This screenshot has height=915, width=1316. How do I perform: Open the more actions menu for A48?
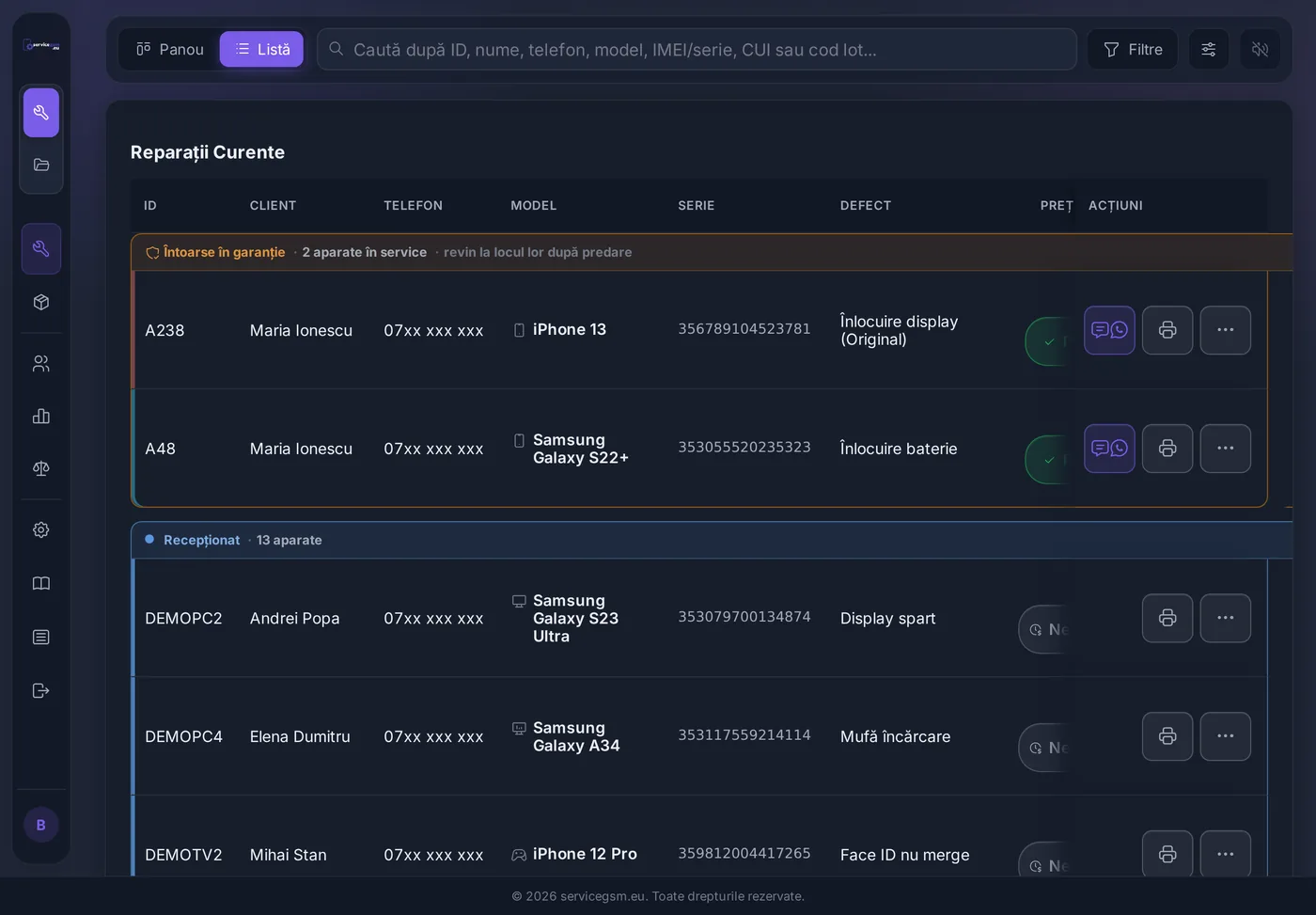[1226, 449]
